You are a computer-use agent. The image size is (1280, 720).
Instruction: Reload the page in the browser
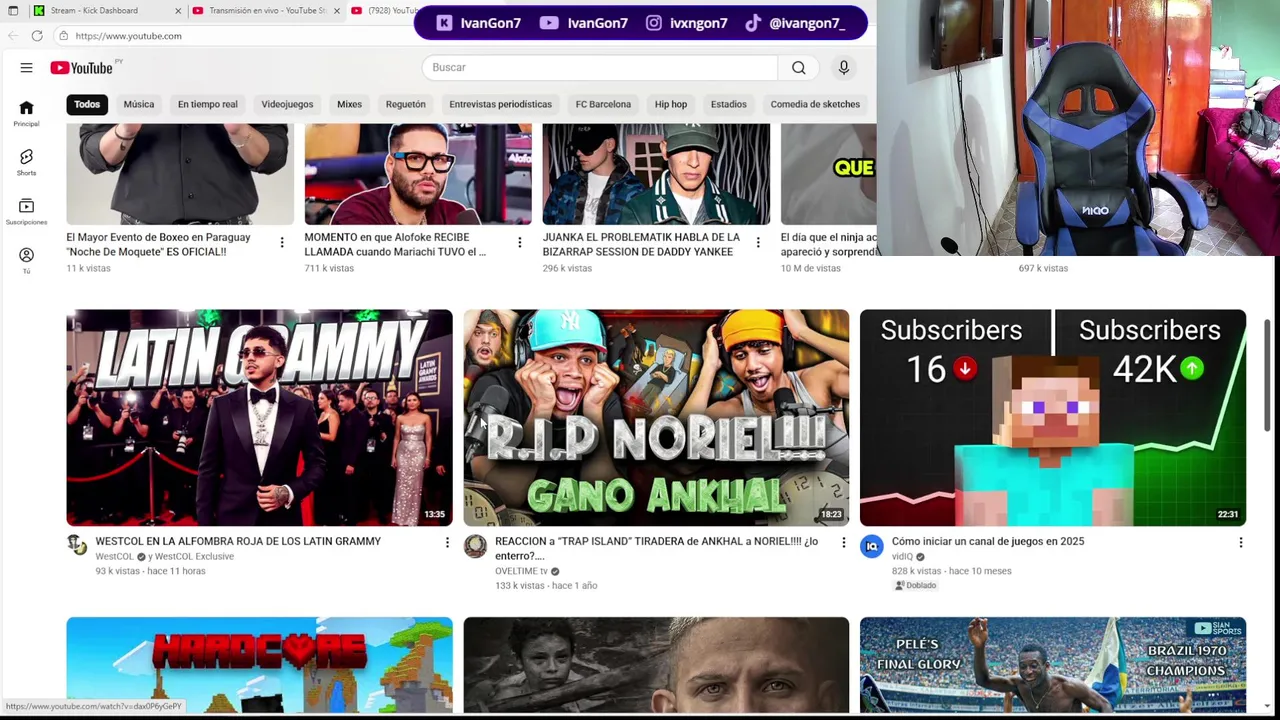[x=37, y=36]
